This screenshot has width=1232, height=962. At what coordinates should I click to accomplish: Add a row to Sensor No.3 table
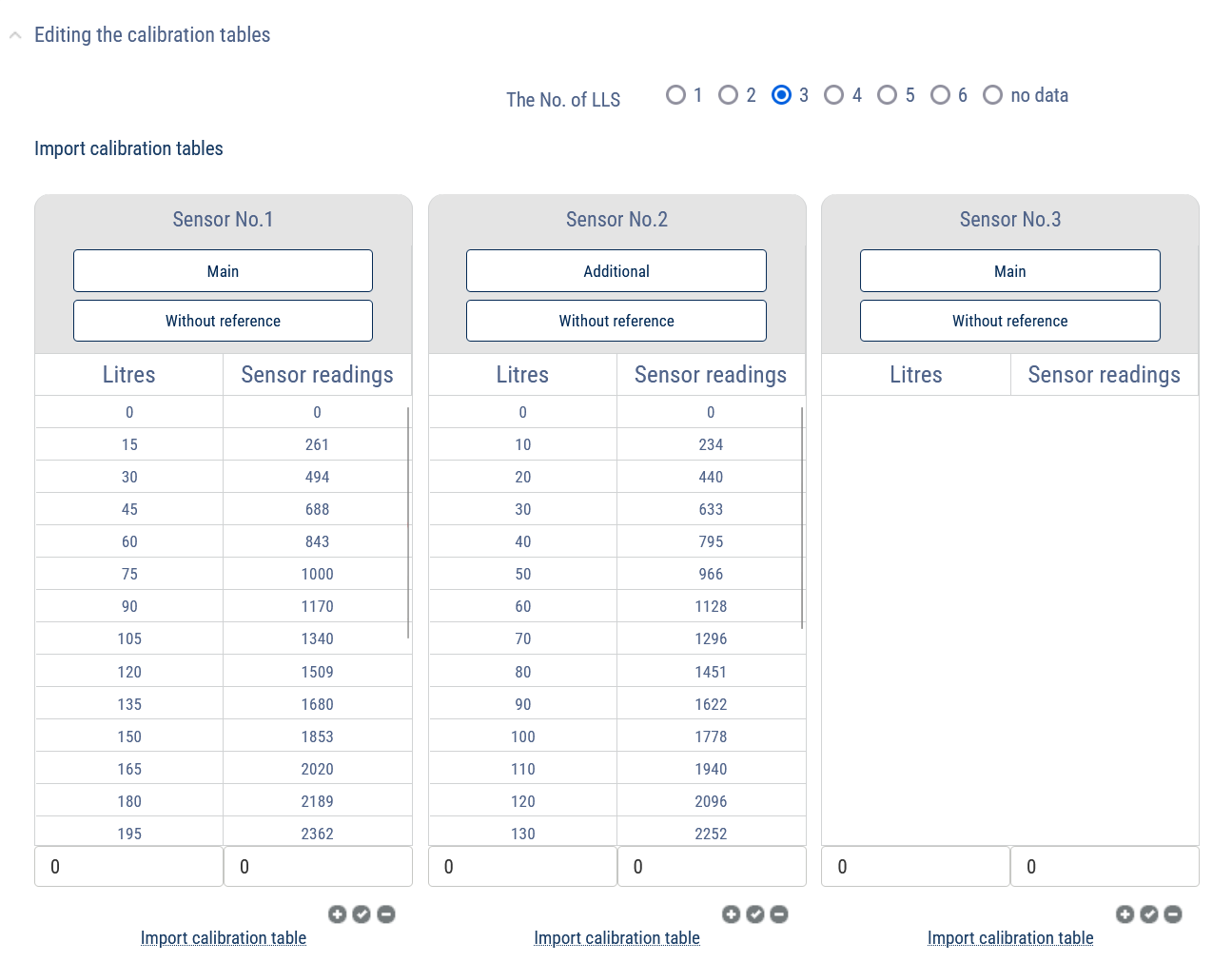[1124, 914]
